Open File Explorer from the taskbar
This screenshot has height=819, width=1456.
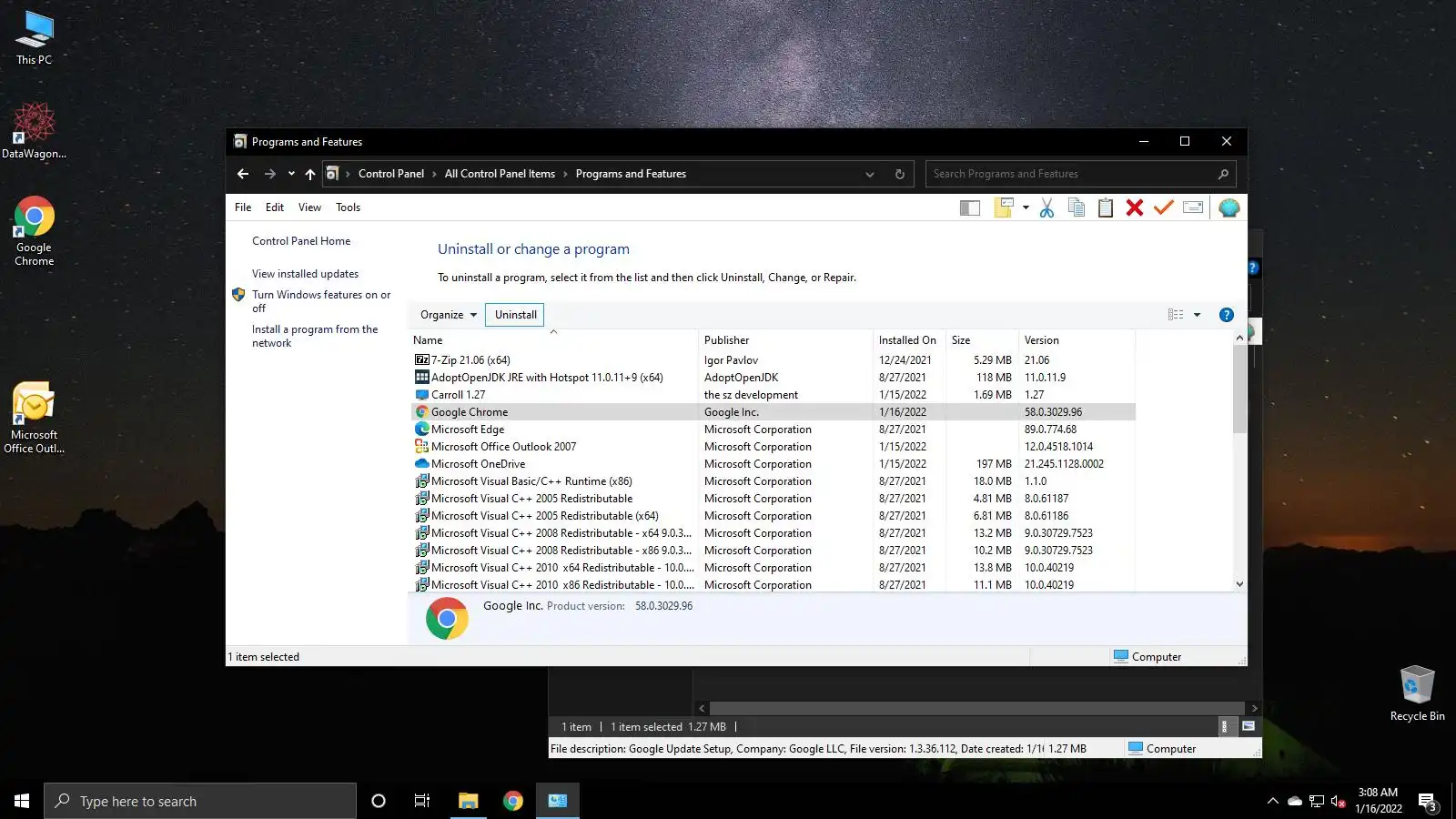point(469,801)
